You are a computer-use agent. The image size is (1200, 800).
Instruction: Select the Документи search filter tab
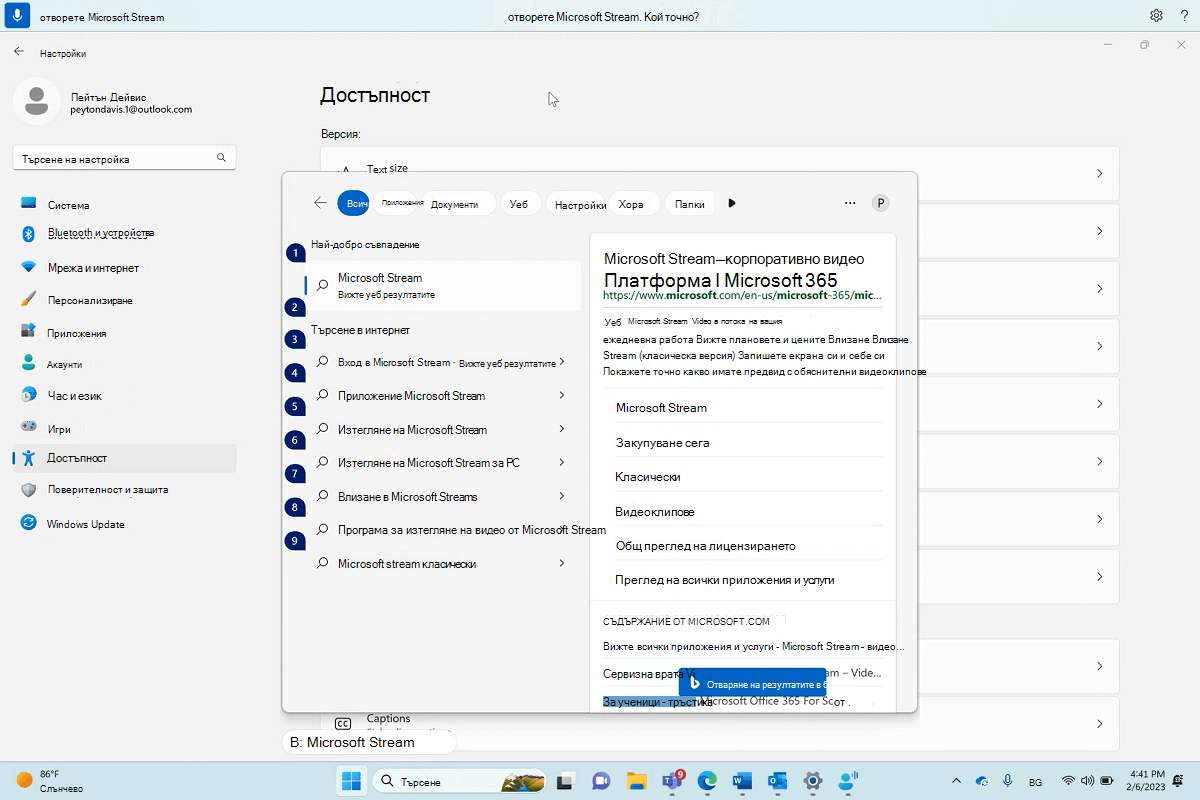[460, 203]
